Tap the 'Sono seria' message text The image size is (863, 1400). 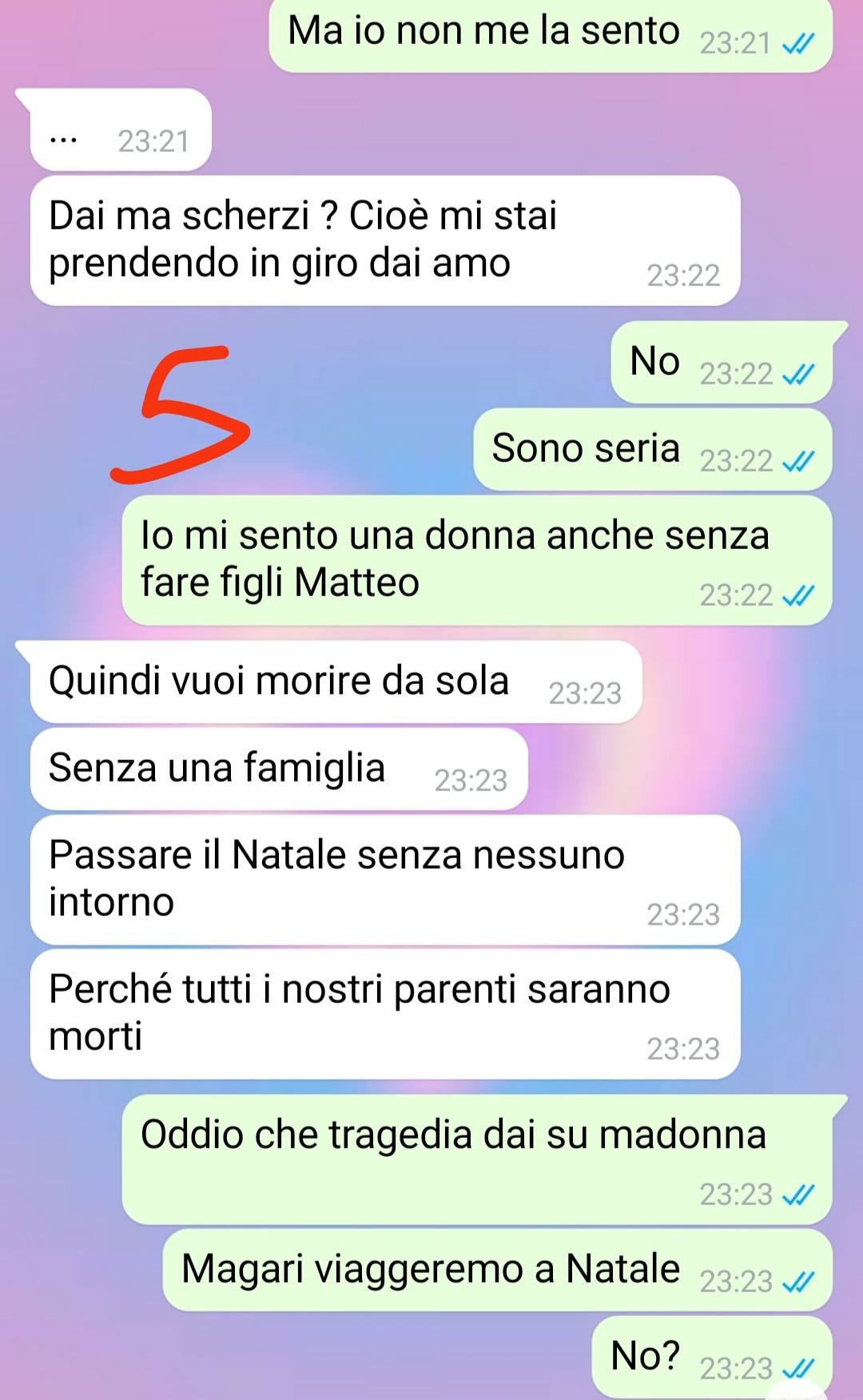pos(586,448)
